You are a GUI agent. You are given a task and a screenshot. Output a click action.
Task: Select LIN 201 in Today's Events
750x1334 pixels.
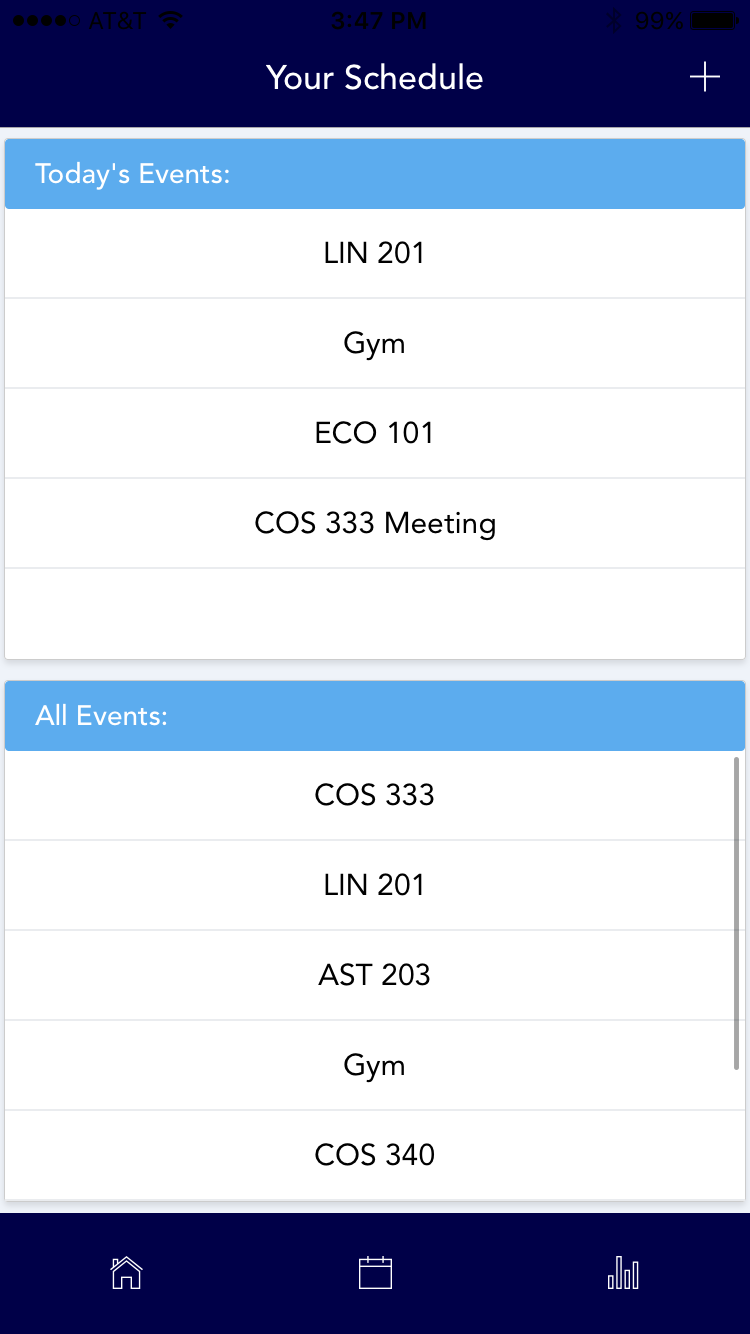[x=375, y=253]
